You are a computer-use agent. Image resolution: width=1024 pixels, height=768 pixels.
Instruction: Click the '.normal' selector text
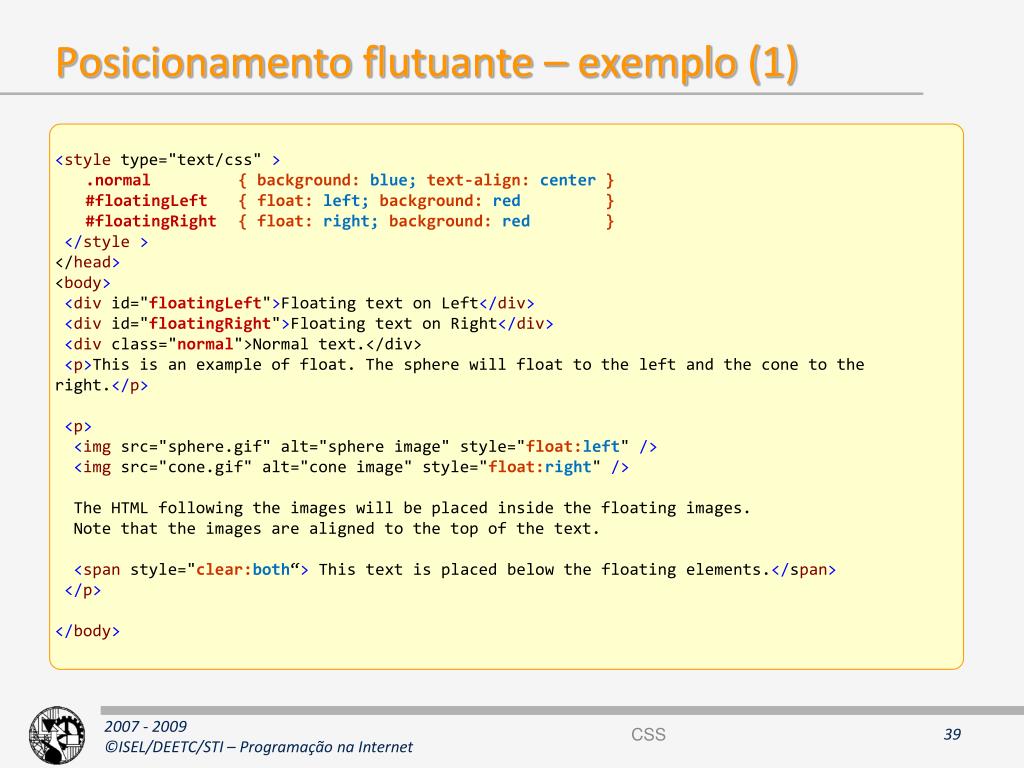tap(118, 180)
